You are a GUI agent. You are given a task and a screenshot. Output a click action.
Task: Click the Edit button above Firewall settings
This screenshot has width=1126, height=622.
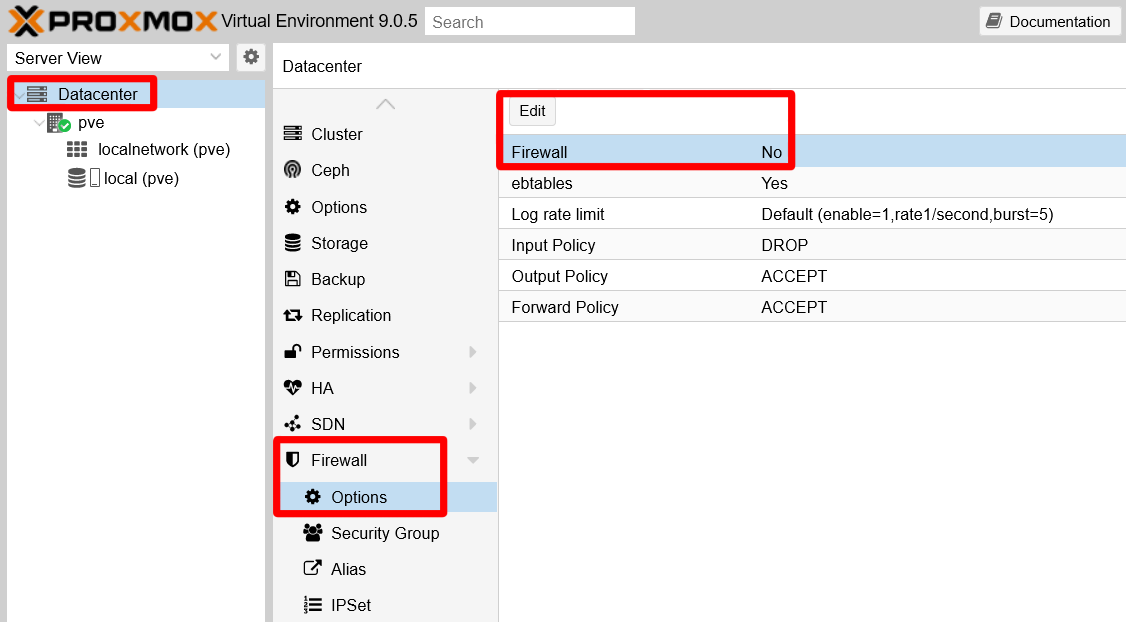point(531,111)
